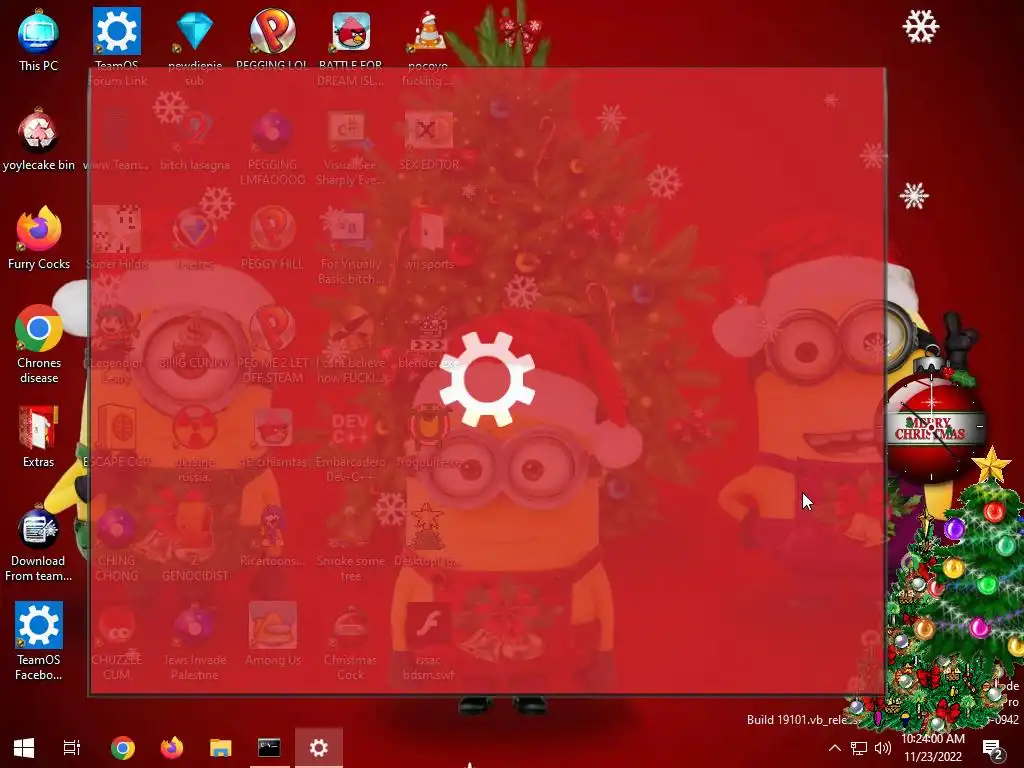Screen dimensions: 1024x768
Task: Click the Merry Christmas clock ornament gadget
Action: coord(933,426)
